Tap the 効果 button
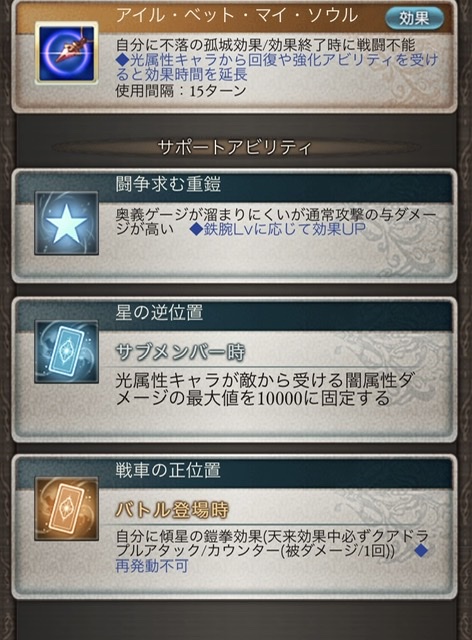This screenshot has width=472, height=640. [414, 18]
